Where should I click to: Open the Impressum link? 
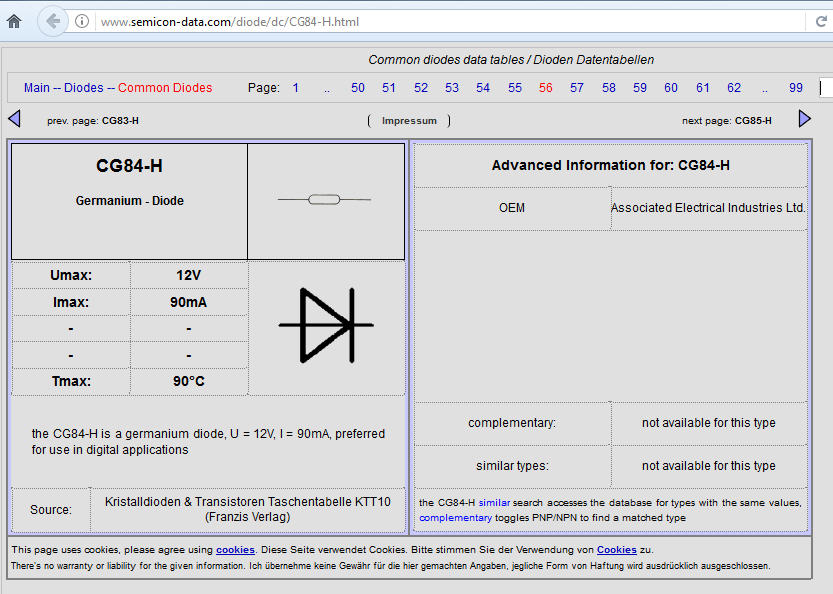pos(409,121)
